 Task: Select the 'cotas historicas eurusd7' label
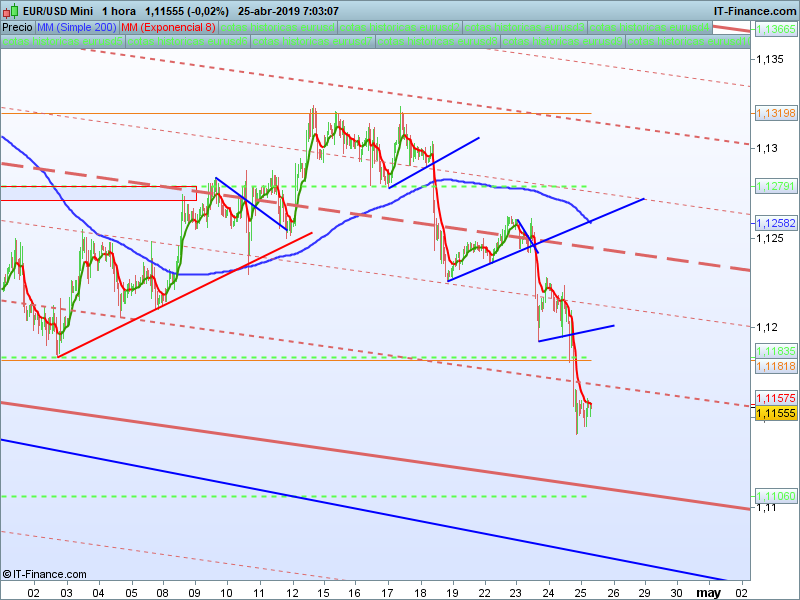coord(312,41)
